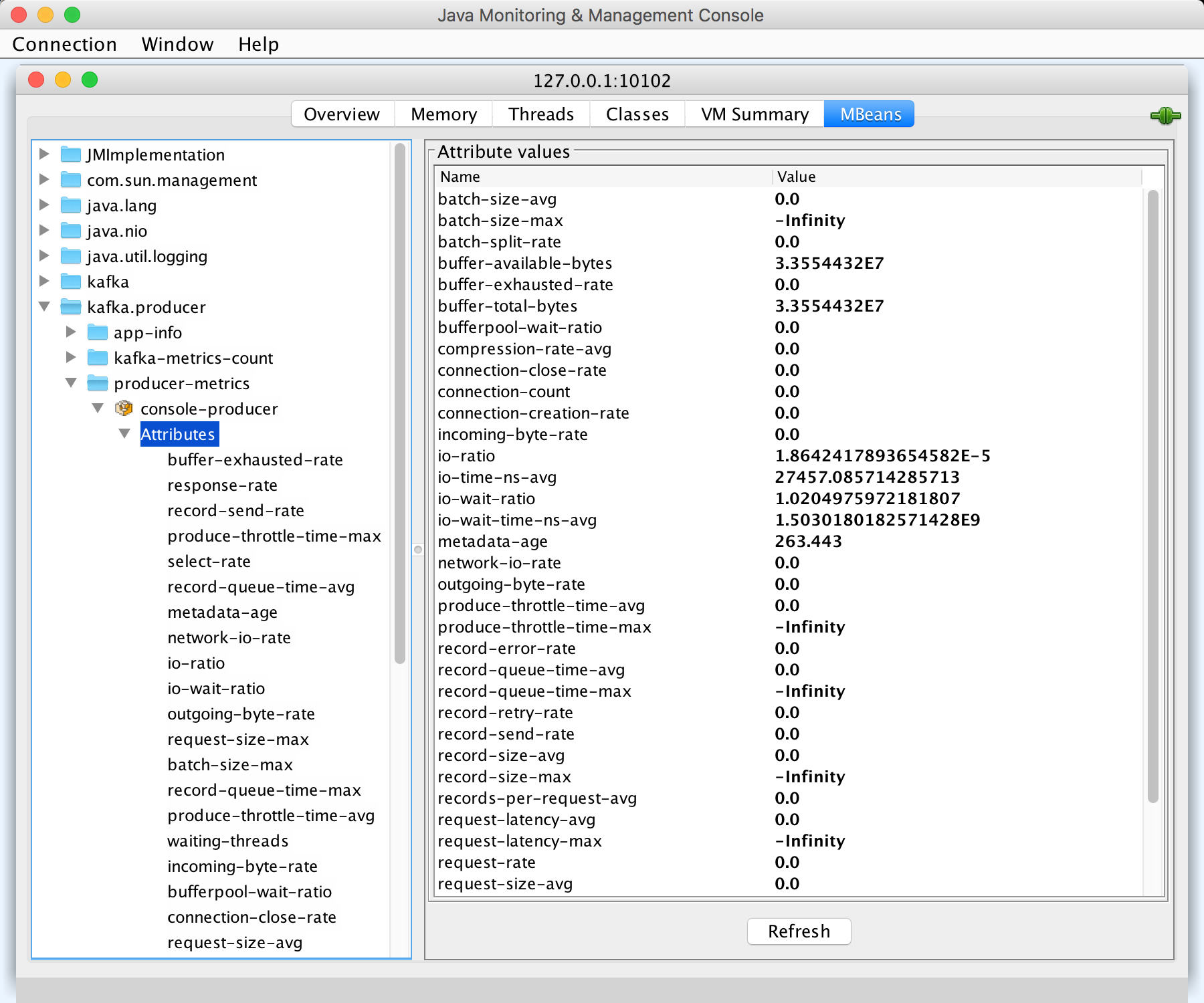The width and height of the screenshot is (1204, 1003).
Task: Click the Refresh button
Action: 799,931
